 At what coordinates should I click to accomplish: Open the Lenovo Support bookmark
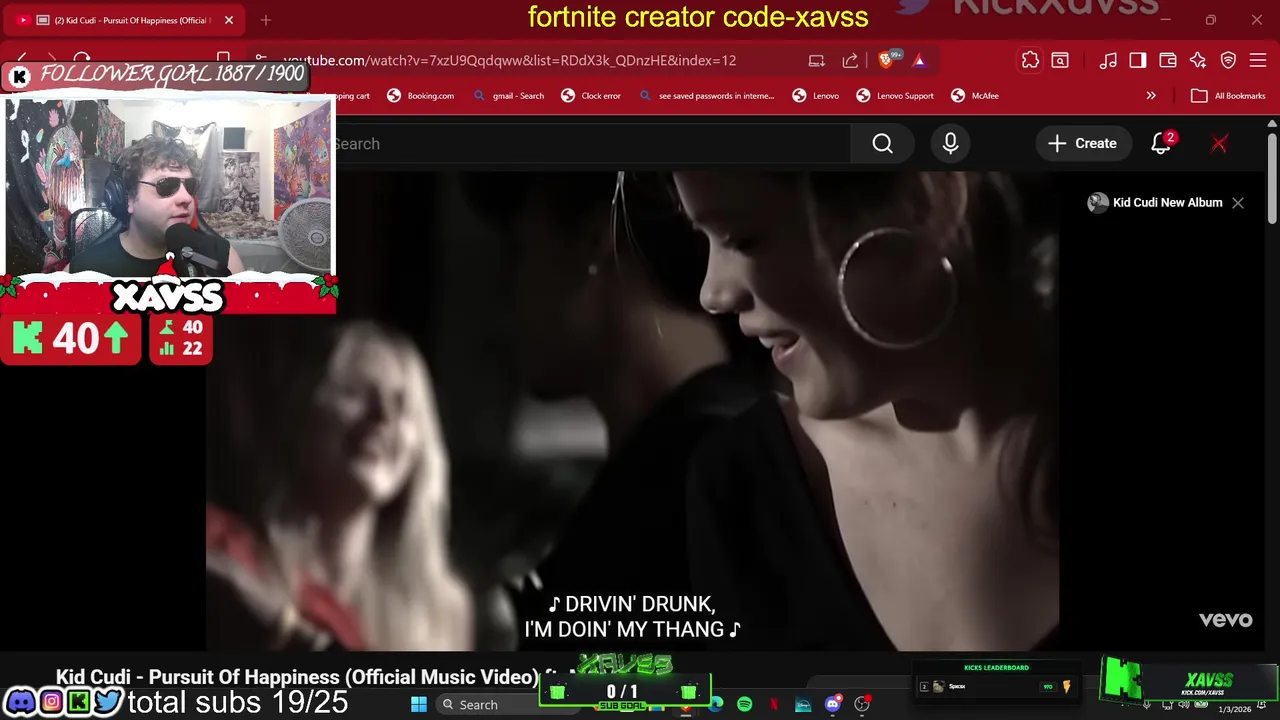[x=895, y=96]
